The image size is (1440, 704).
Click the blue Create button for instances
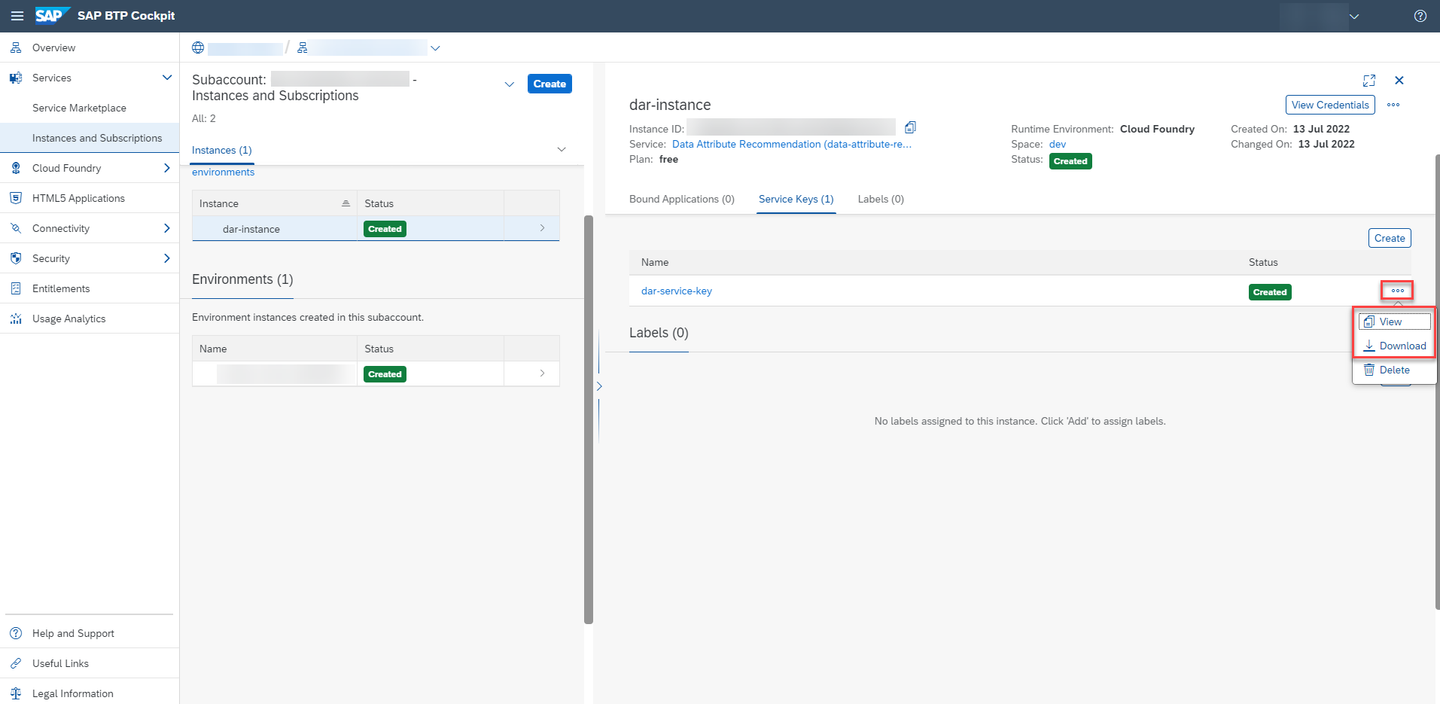click(549, 84)
